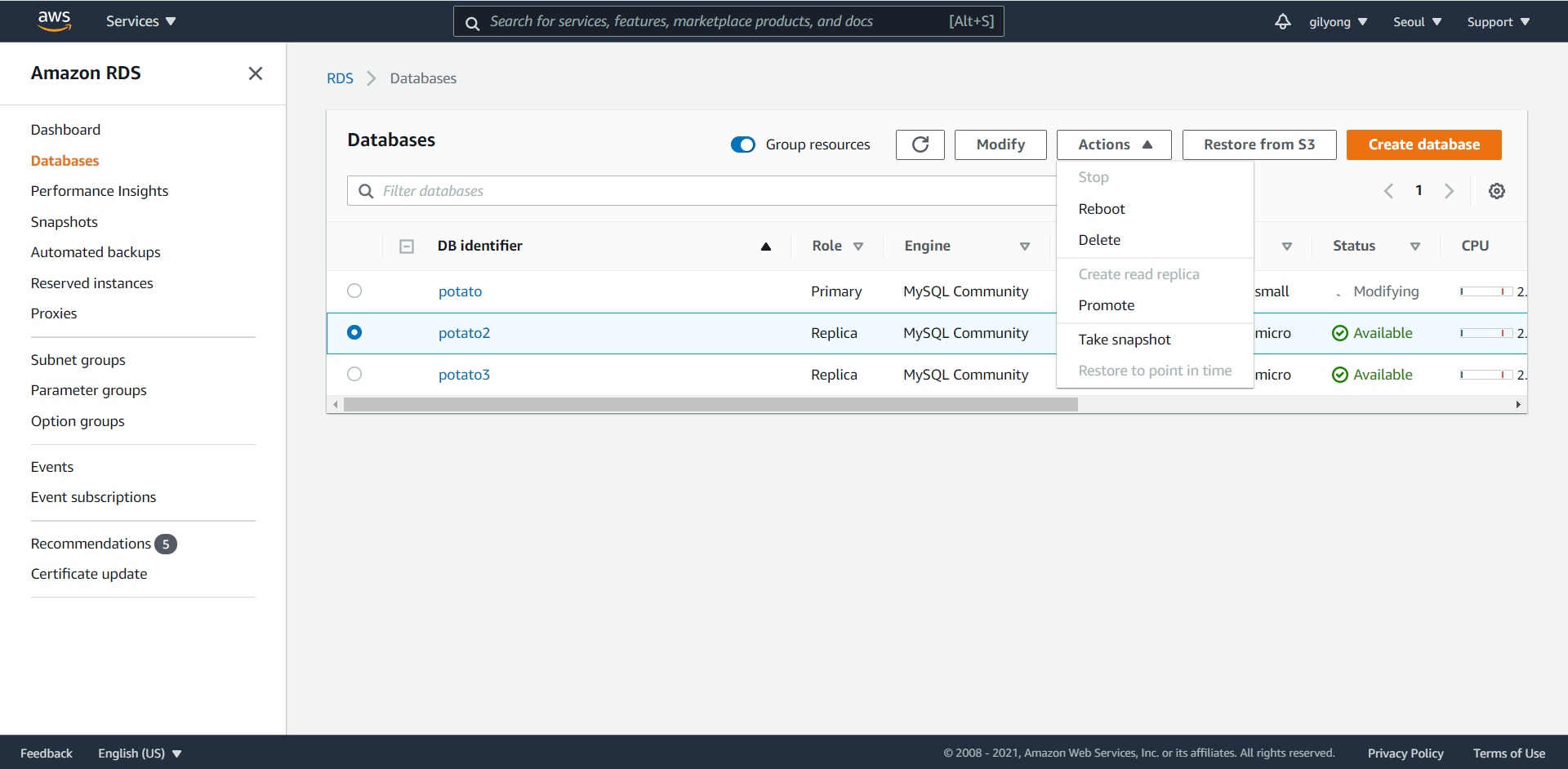1568x769 pixels.
Task: Open the potato2 database link
Action: pos(464,333)
